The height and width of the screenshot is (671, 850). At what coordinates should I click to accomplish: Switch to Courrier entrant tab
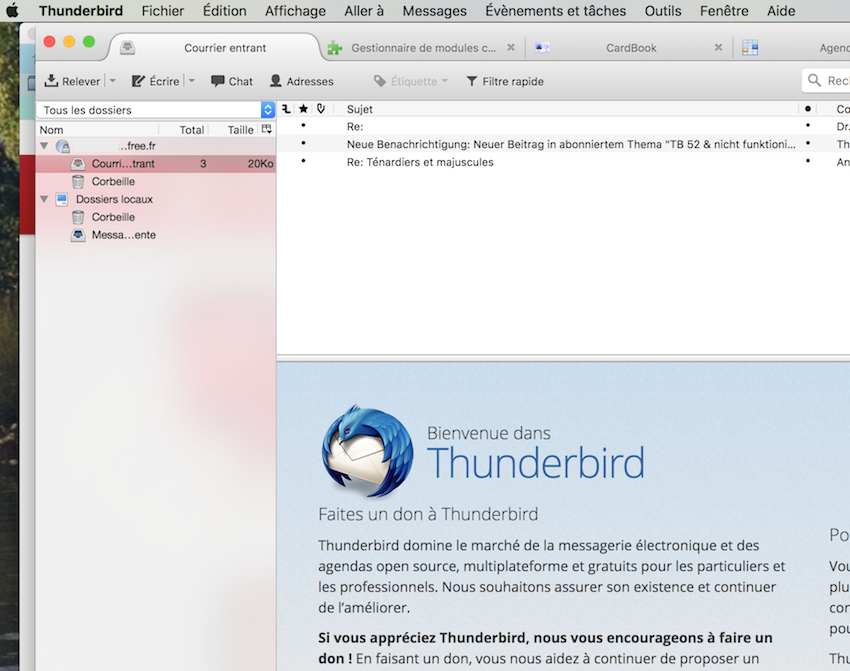(x=216, y=48)
